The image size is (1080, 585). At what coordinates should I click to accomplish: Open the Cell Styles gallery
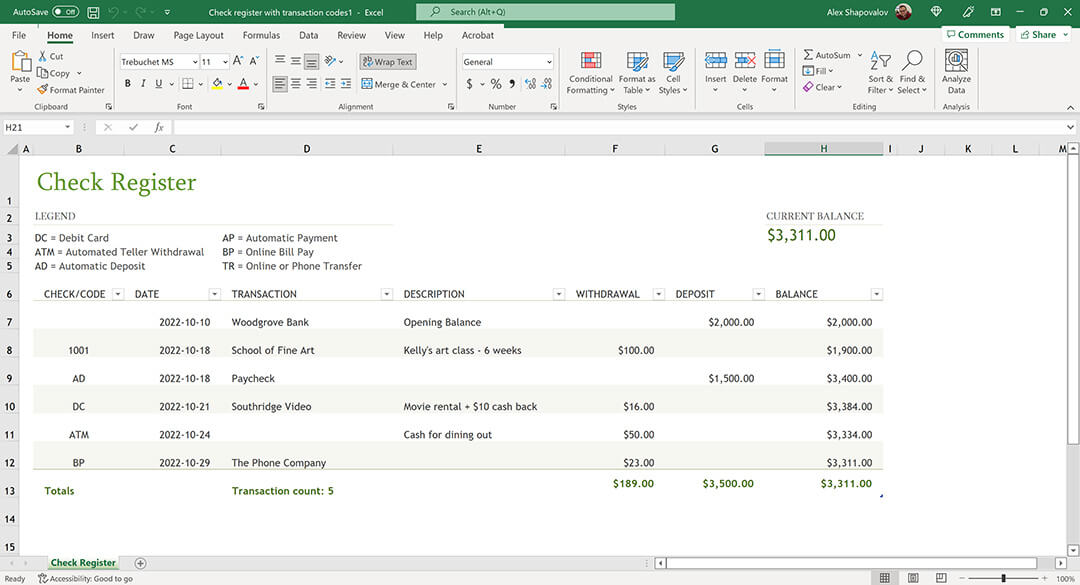(x=673, y=73)
